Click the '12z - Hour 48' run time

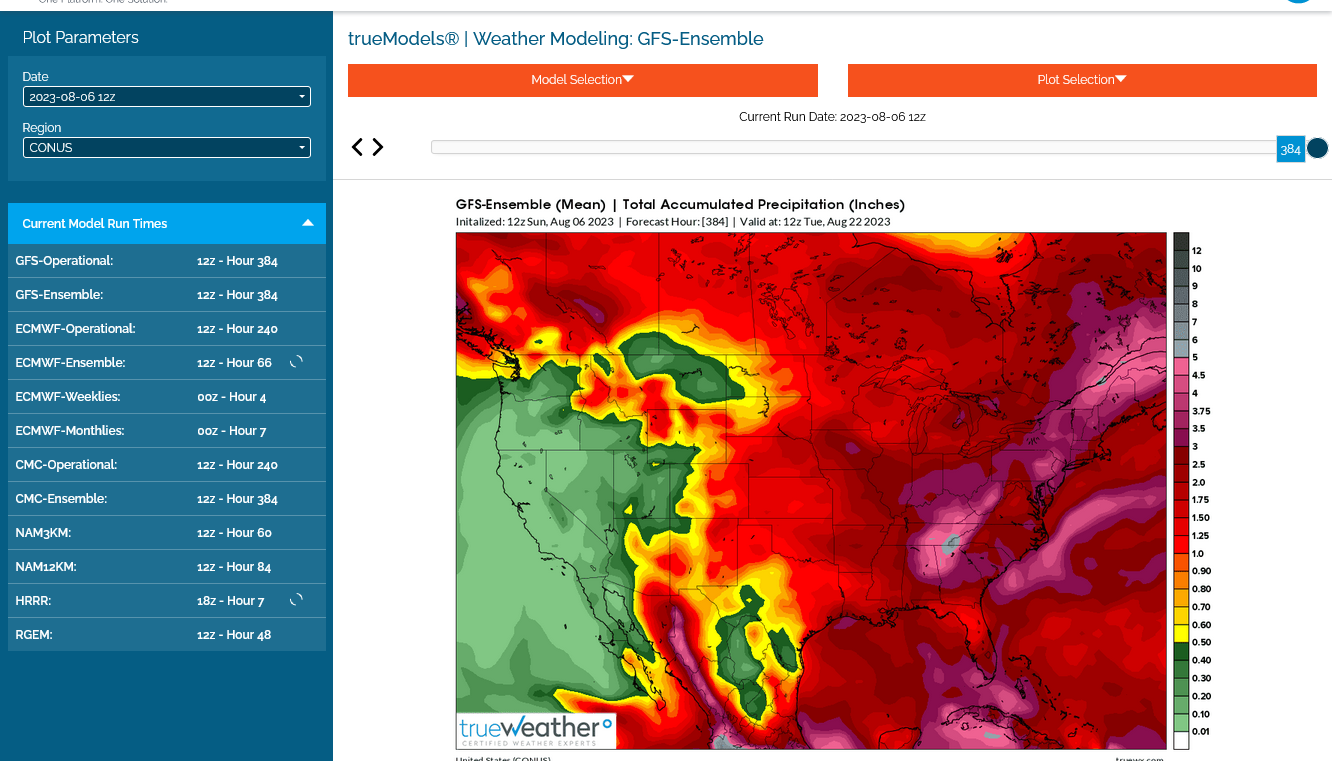(234, 635)
